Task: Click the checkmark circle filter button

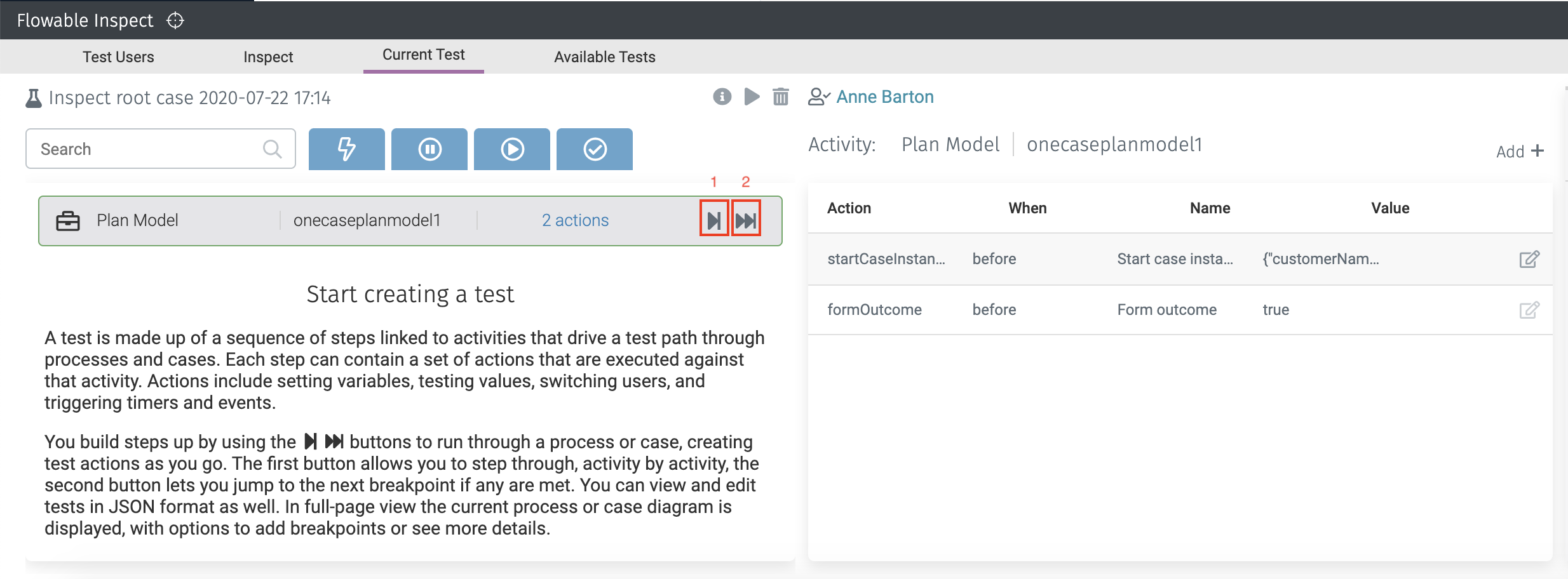Action: click(595, 149)
